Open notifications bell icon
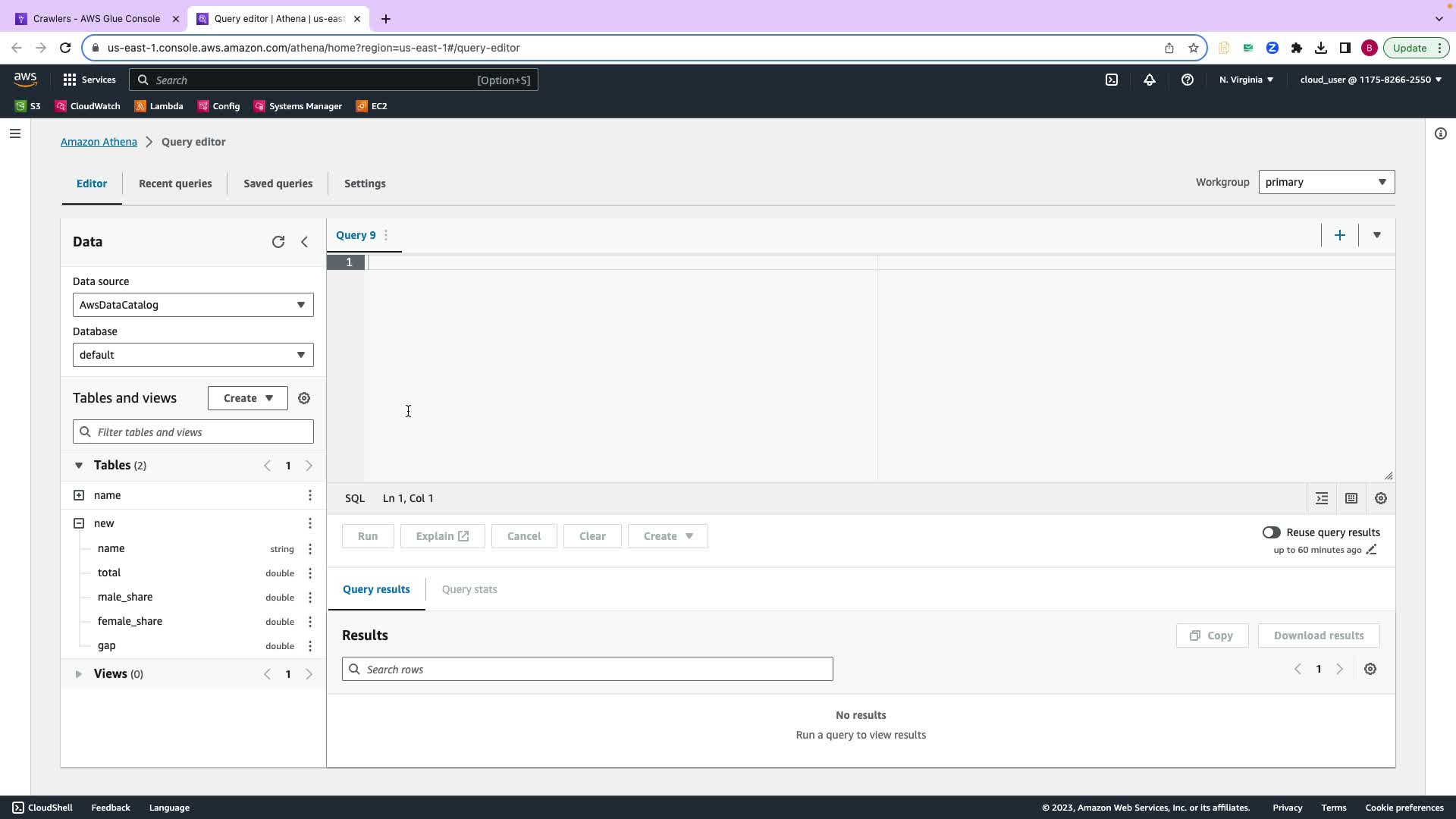The height and width of the screenshot is (819, 1456). pos(1149,80)
